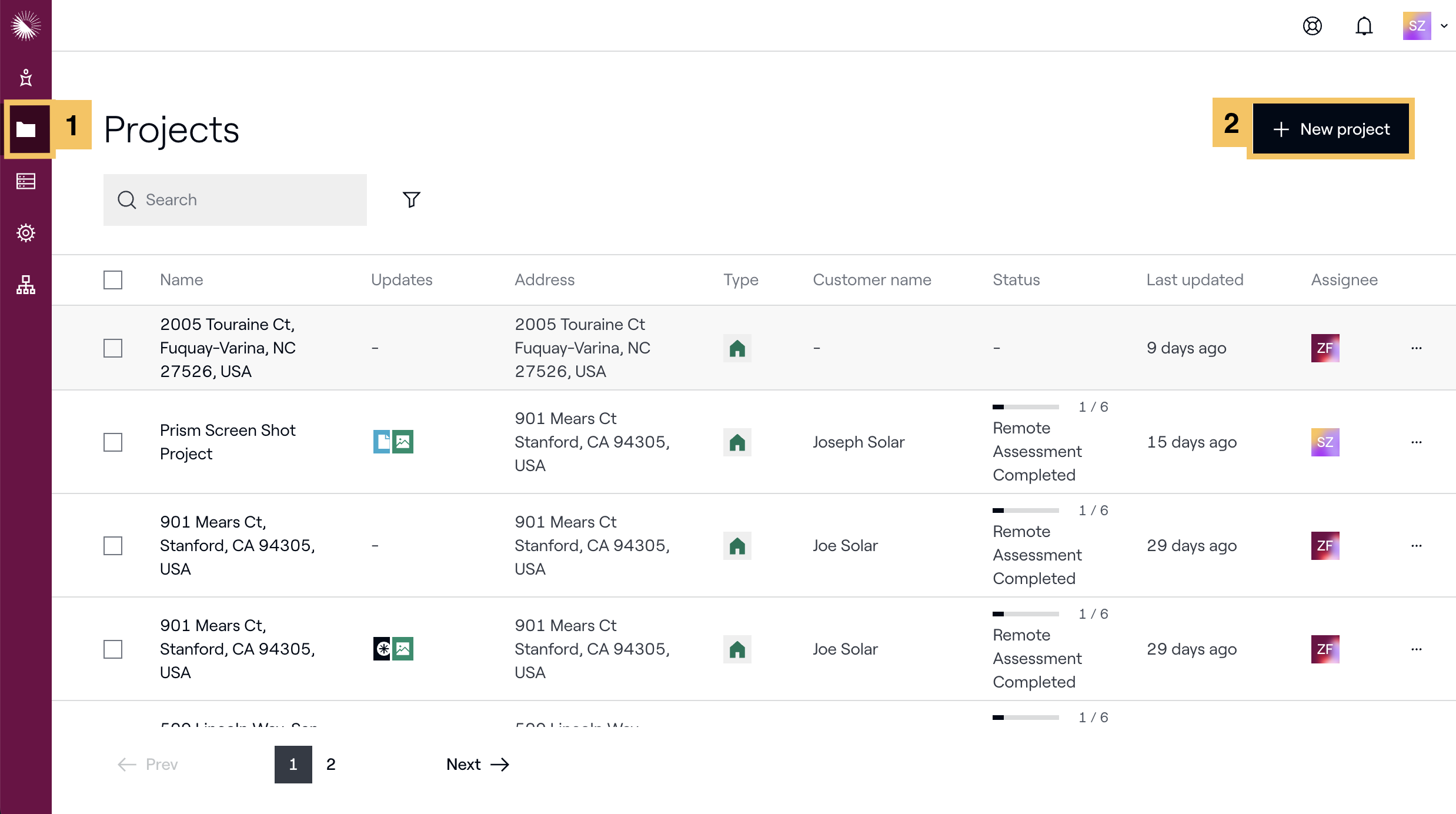Click the settings gear icon in sidebar

click(26, 233)
